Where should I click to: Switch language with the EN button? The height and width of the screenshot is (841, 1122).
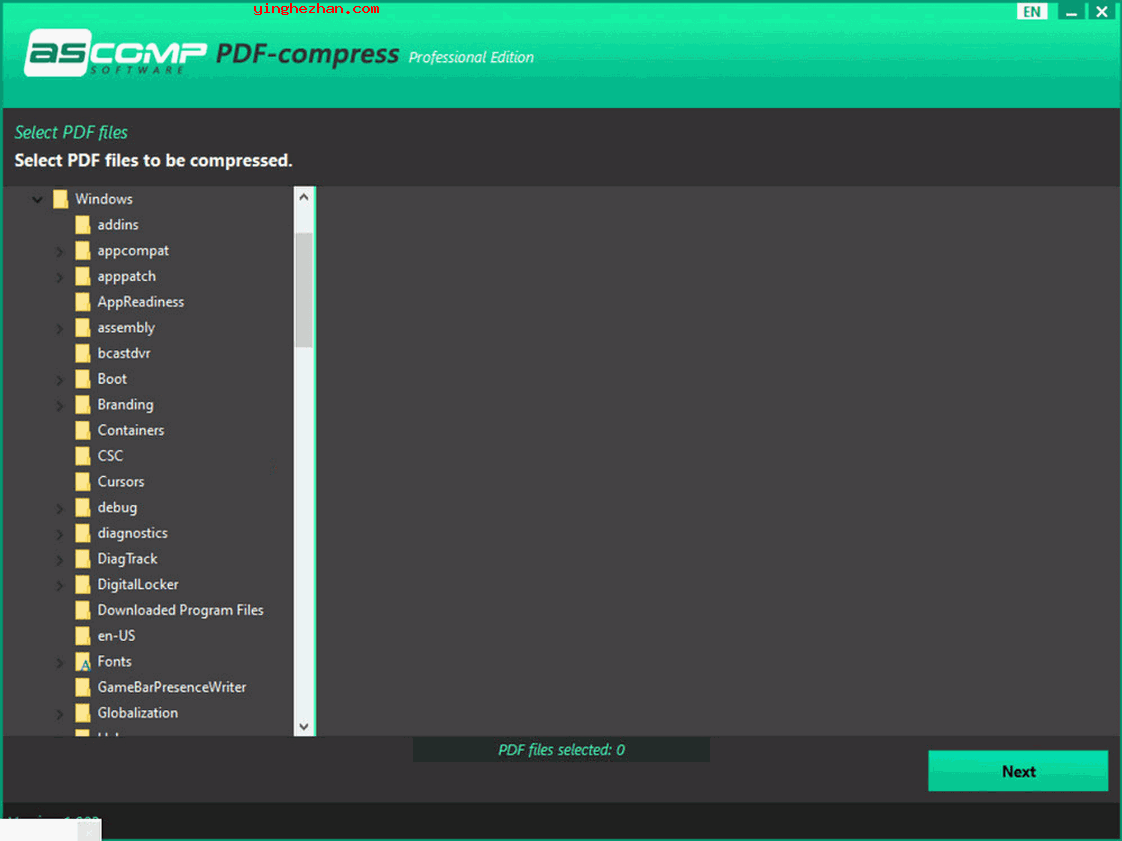(x=1031, y=11)
